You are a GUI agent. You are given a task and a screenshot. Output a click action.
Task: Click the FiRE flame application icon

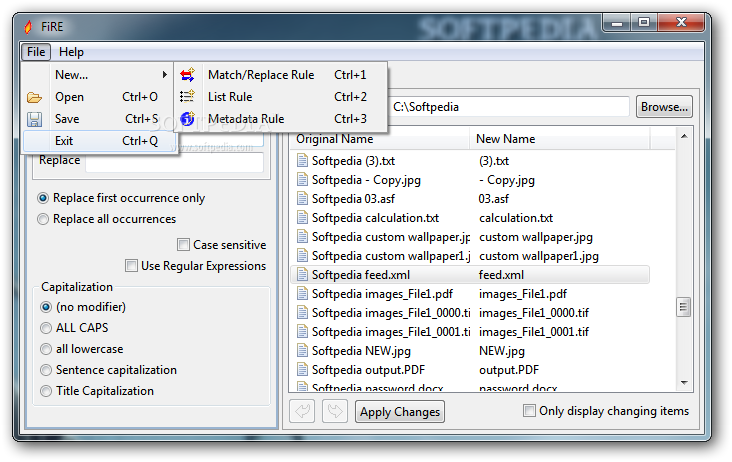pos(28,27)
